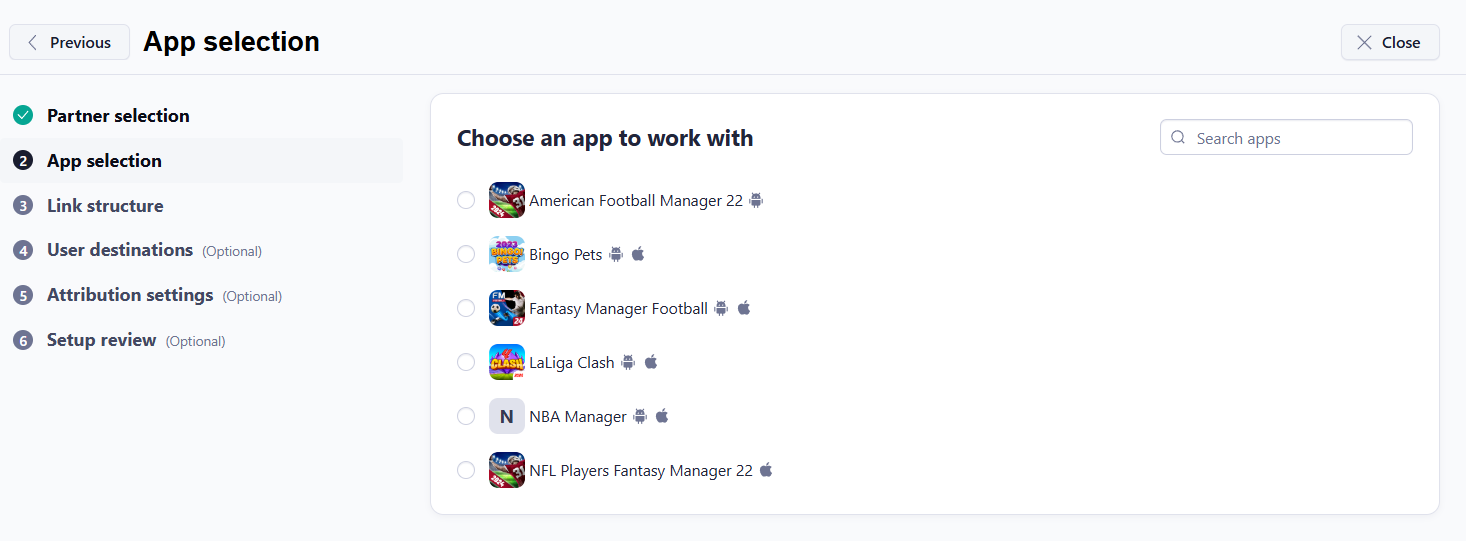
Task: Click the American Football Manager 22 app icon
Action: point(506,200)
